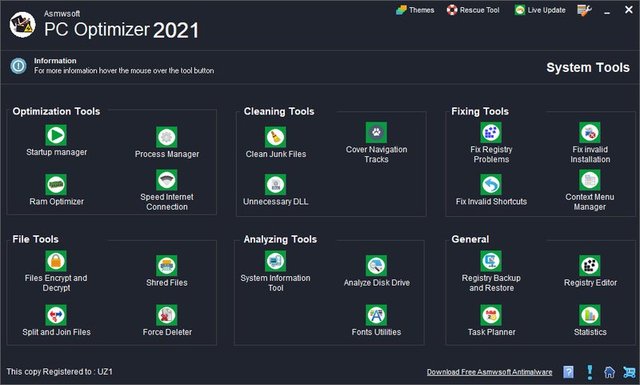Open the Unnecessary DLL cleaner
Image resolution: width=640 pixels, height=385 pixels.
pyautogui.click(x=276, y=185)
